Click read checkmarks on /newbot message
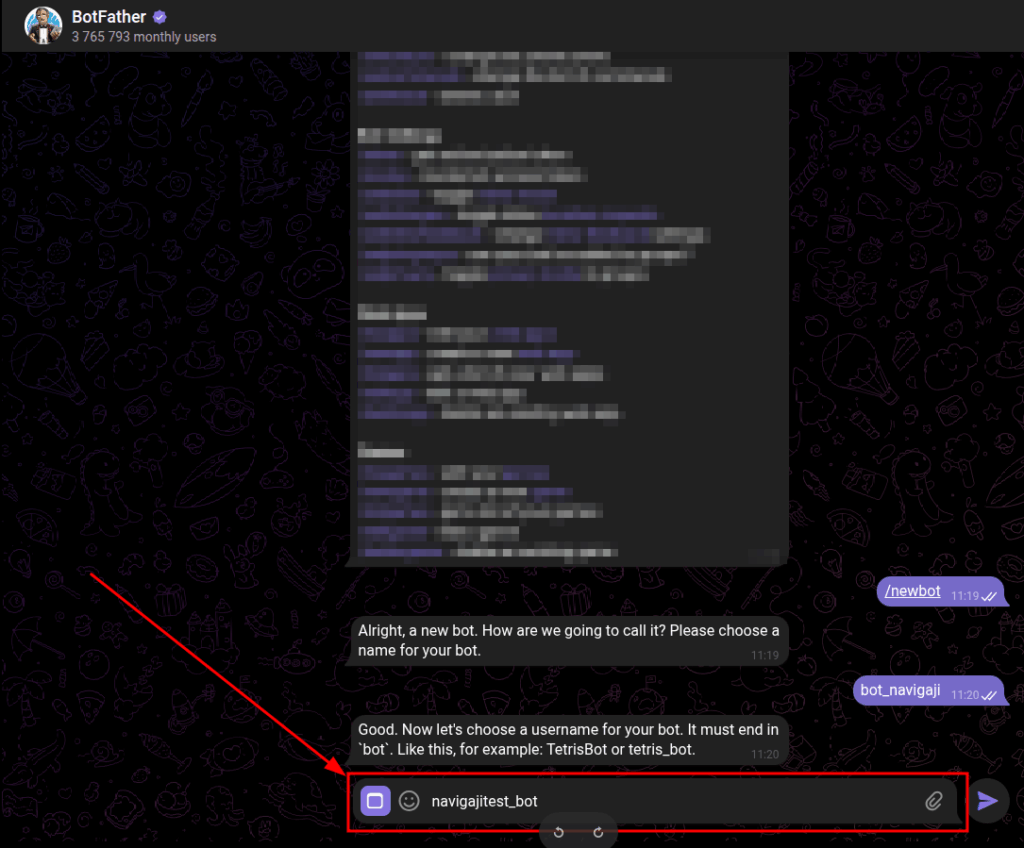Image resolution: width=1024 pixels, height=848 pixels. coord(989,595)
